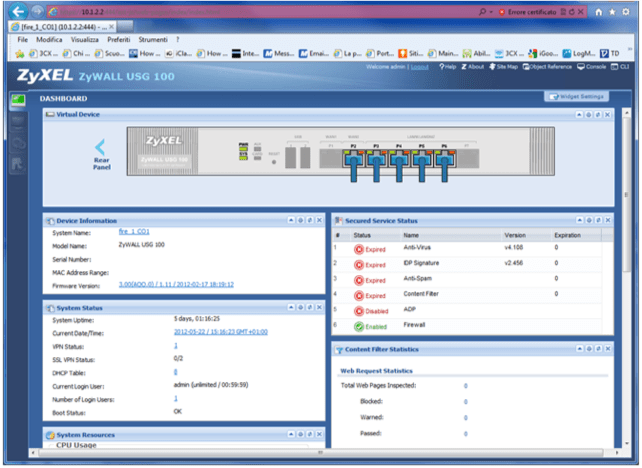
Task: Collapse the Device Information widget
Action: point(291,220)
